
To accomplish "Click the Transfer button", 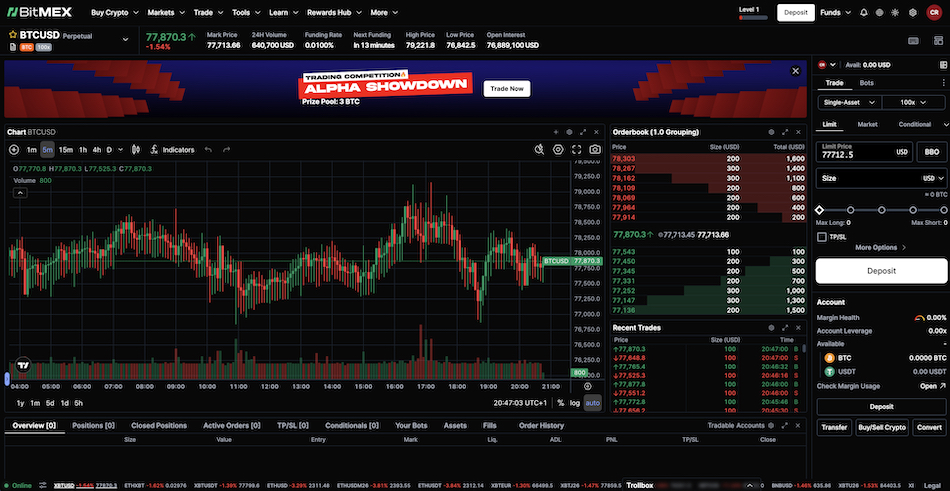I will 834,427.
